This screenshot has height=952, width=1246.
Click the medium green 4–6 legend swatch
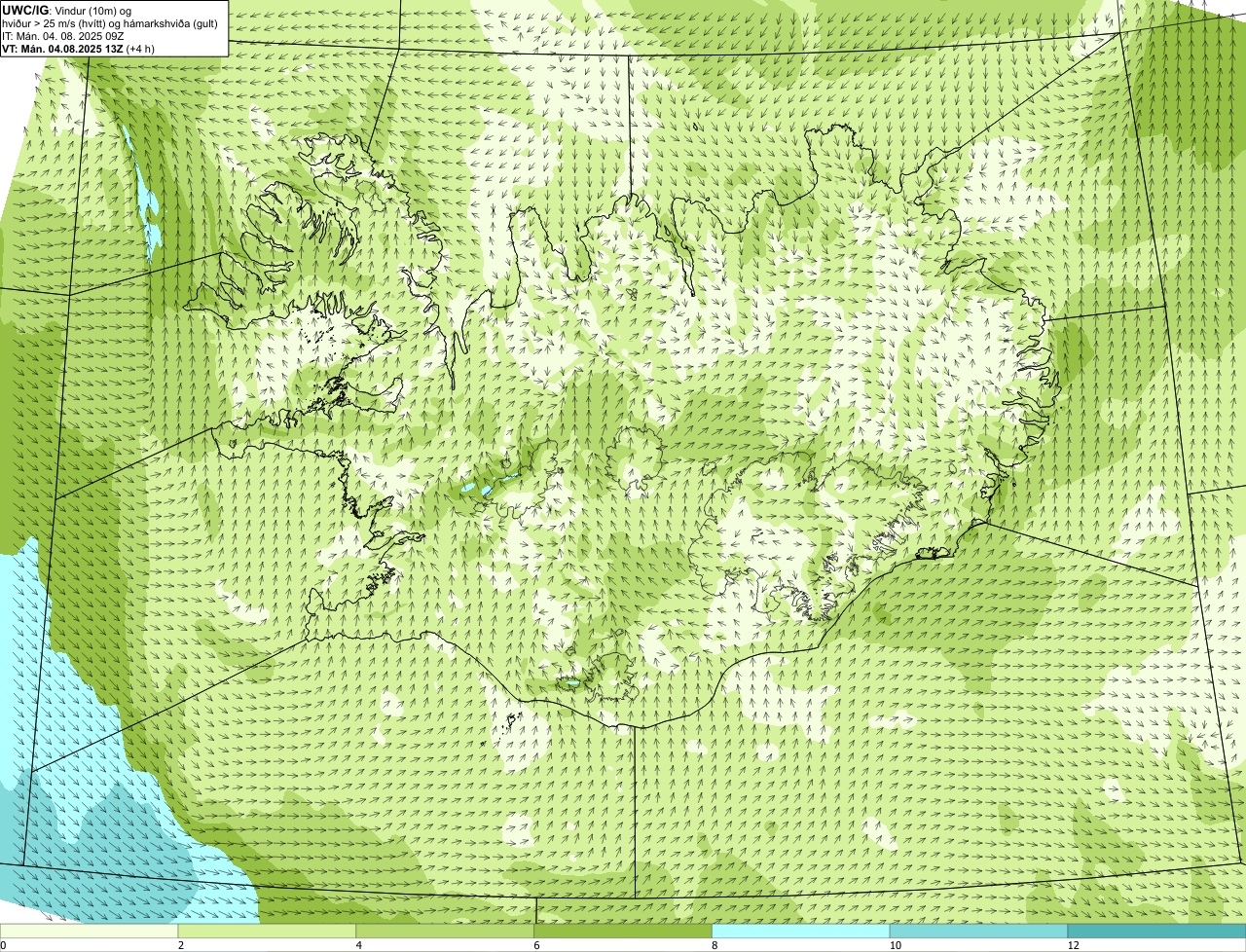pos(446,931)
